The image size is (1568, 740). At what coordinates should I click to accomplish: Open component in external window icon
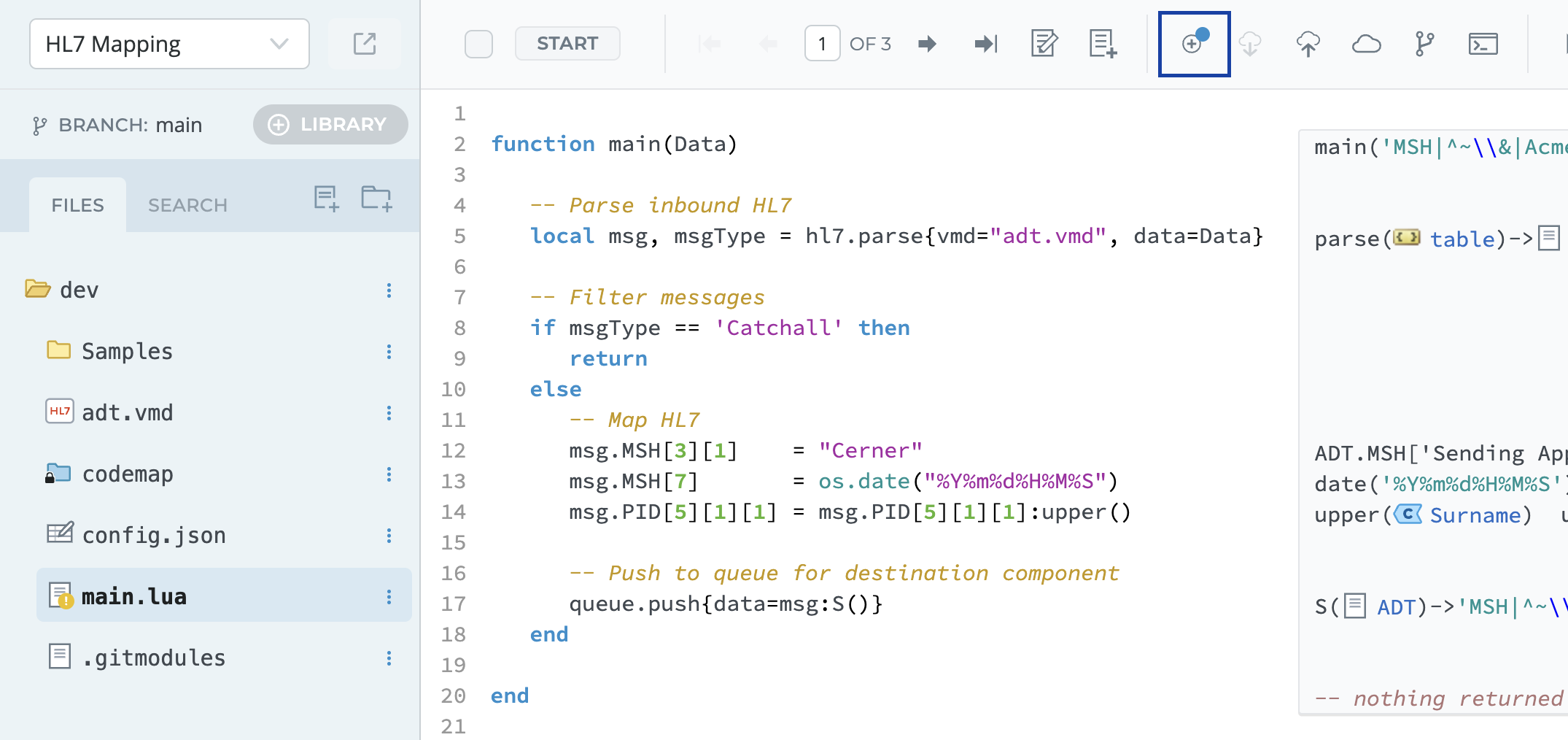(x=364, y=44)
